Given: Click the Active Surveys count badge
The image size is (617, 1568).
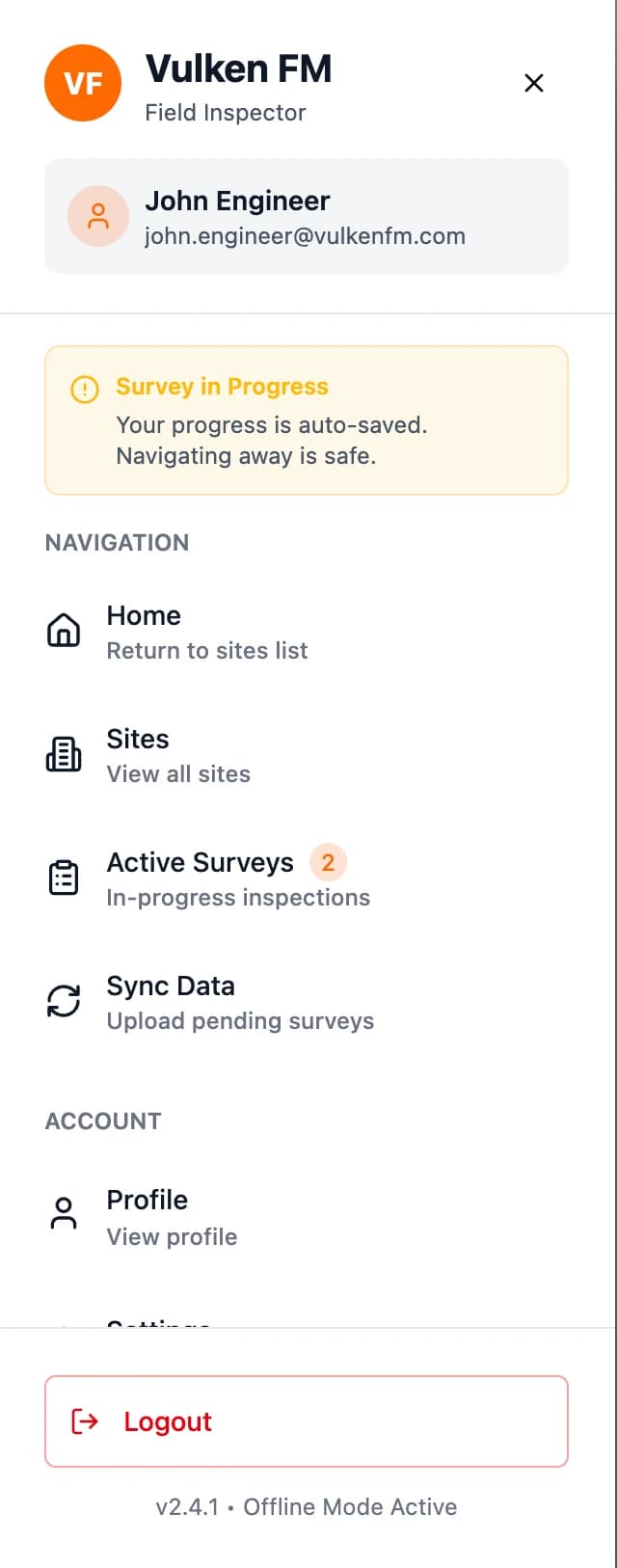Looking at the screenshot, I should click(328, 862).
